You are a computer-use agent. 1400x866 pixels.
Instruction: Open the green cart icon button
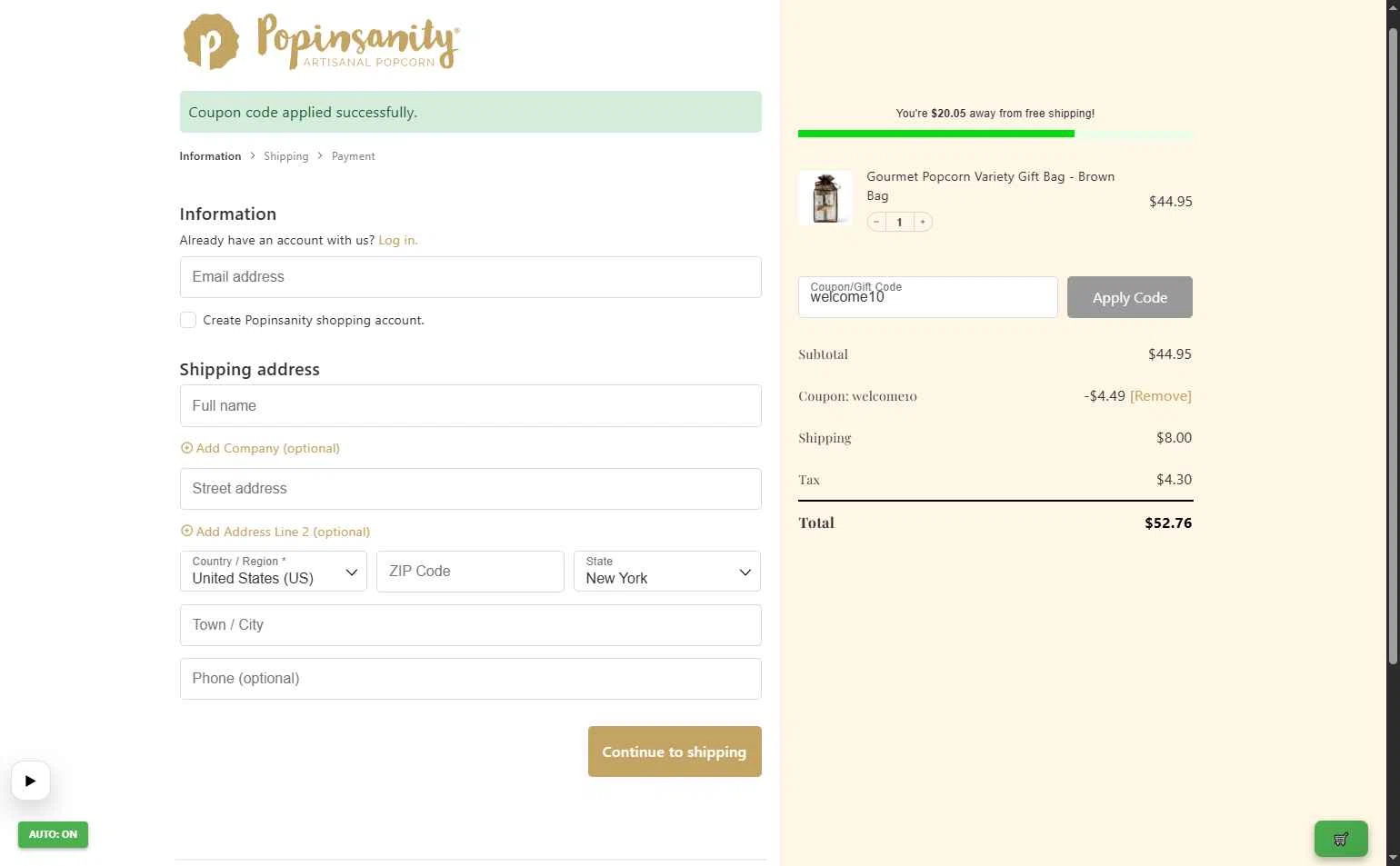click(1341, 839)
